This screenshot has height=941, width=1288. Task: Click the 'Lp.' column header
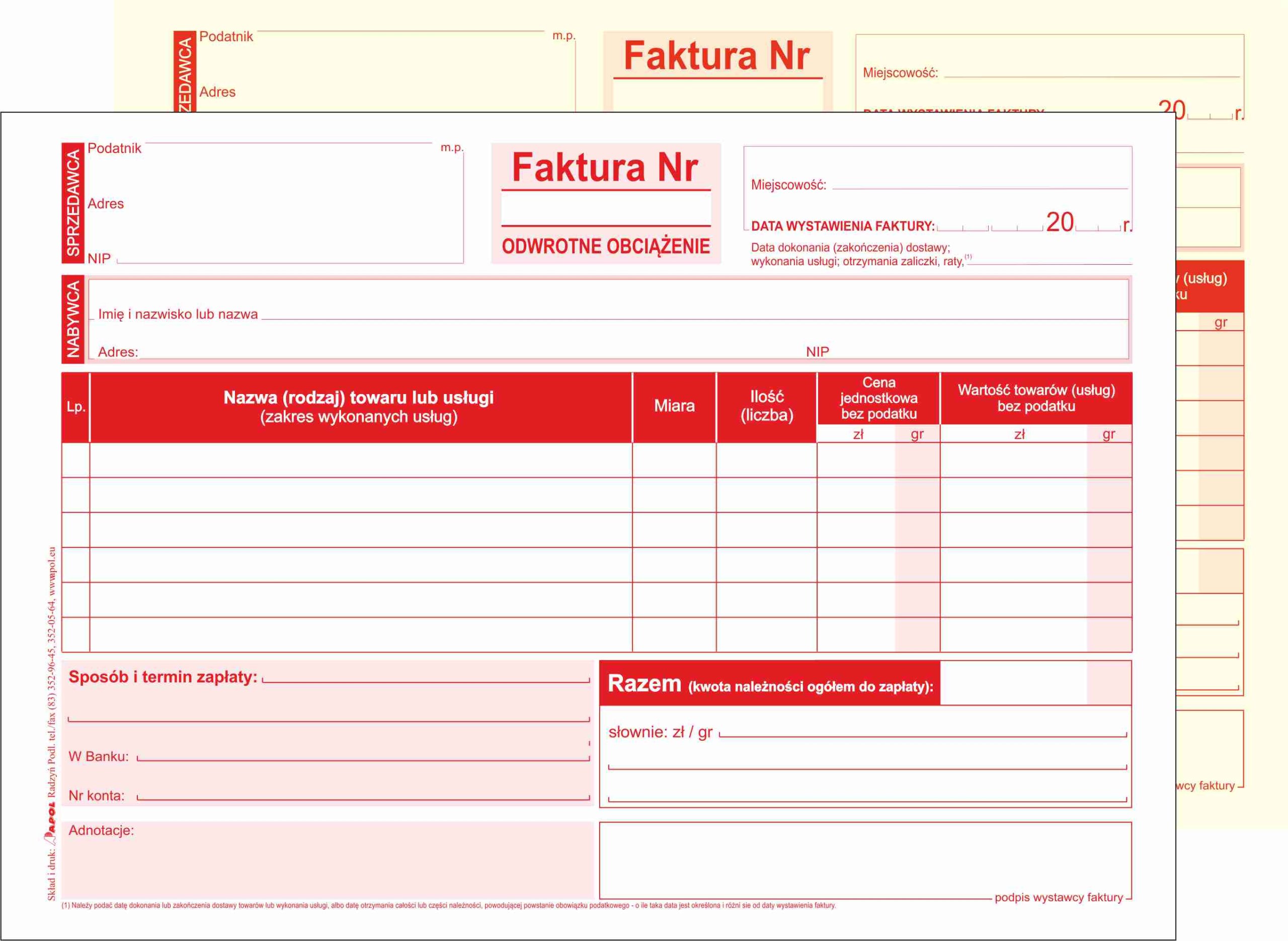pyautogui.click(x=76, y=407)
